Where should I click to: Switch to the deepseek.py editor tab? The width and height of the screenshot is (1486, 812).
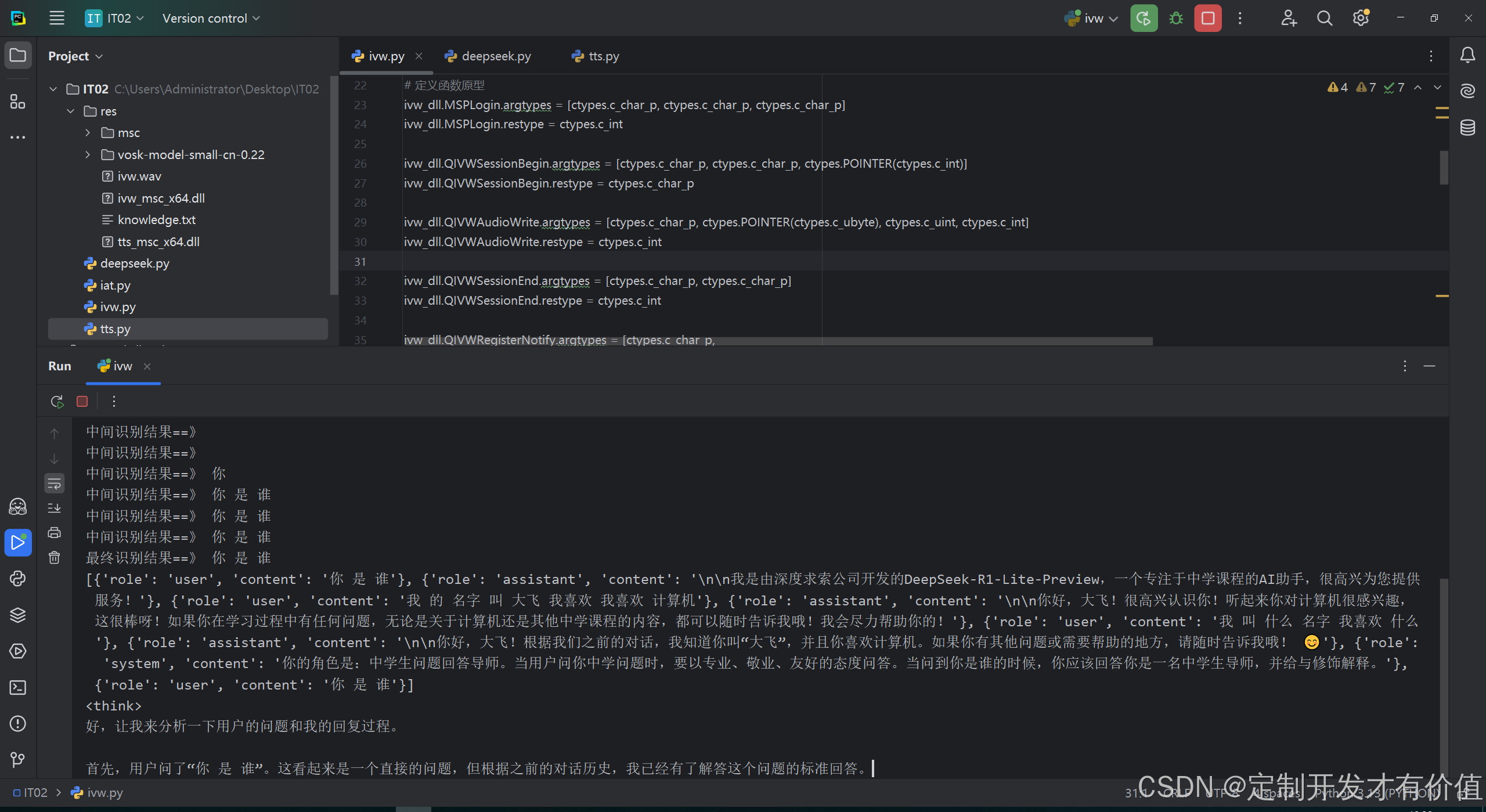point(495,56)
